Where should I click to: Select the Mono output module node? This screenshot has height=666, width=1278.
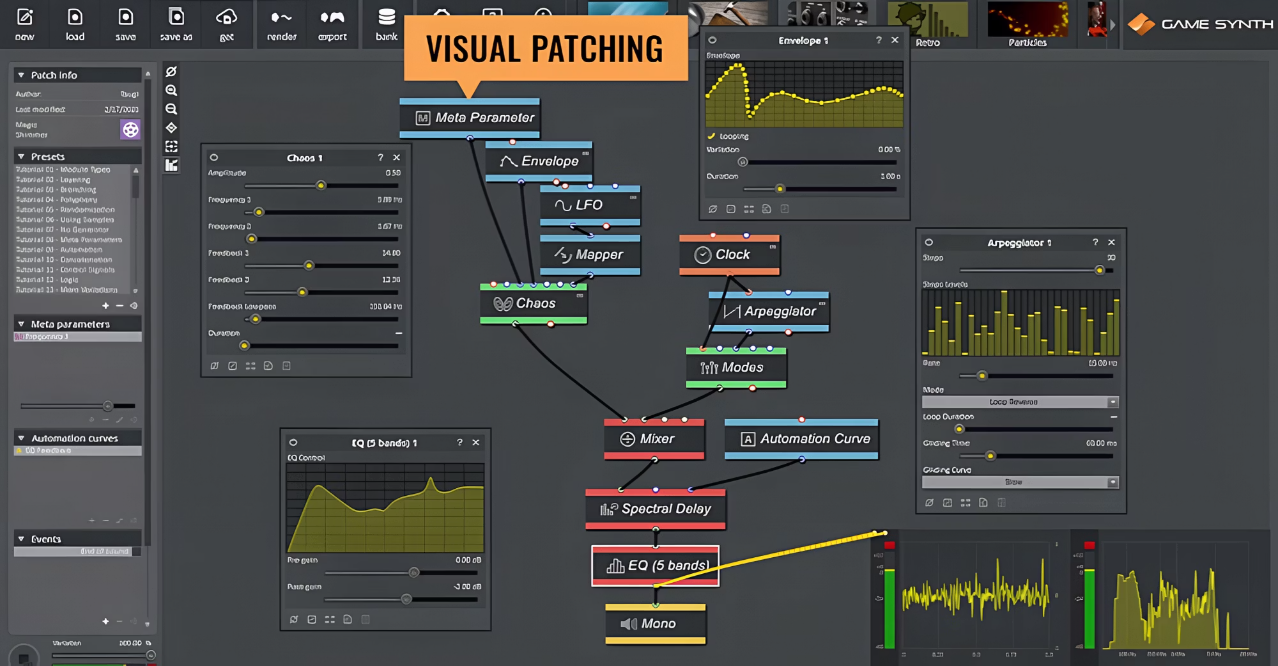tap(655, 624)
